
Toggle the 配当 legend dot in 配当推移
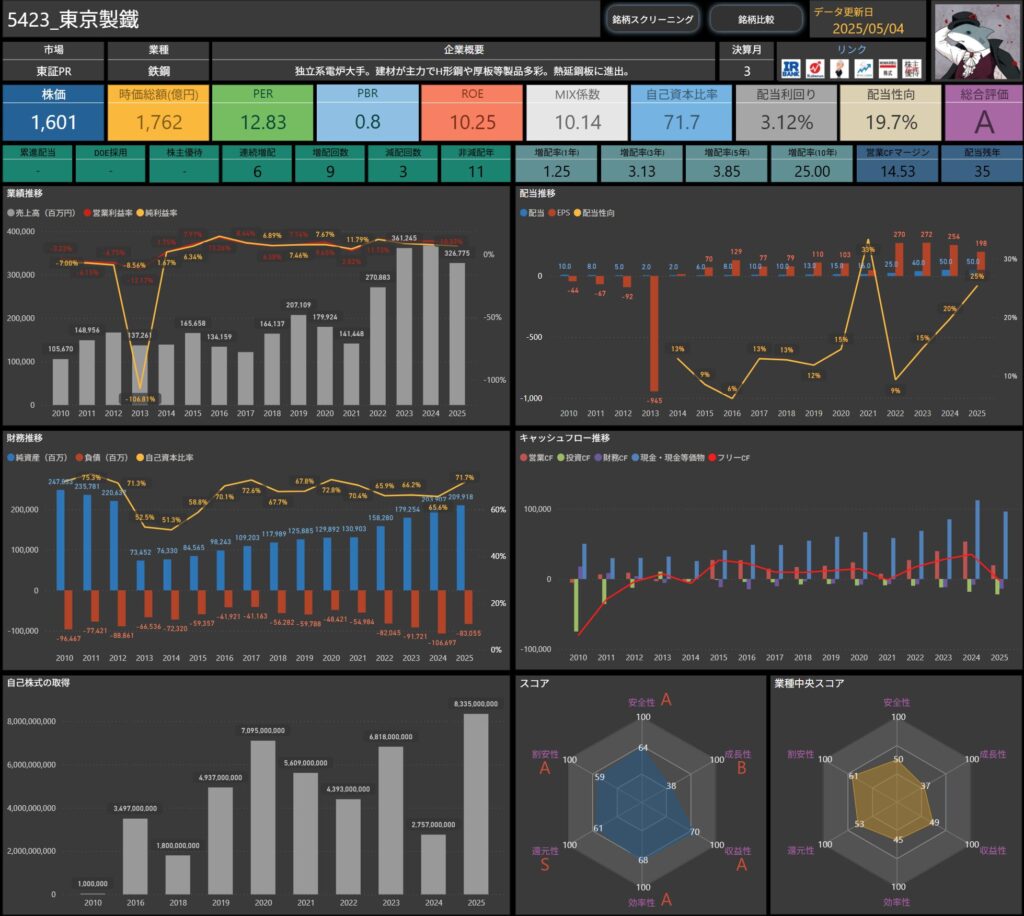point(524,213)
